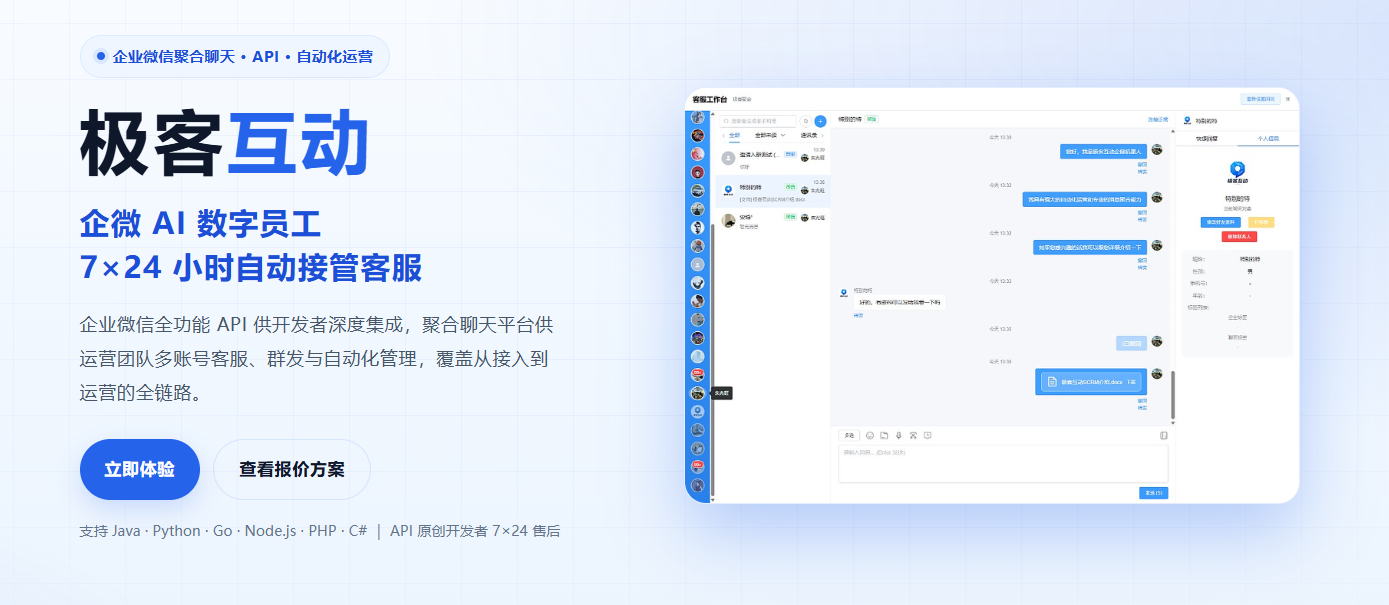The width and height of the screenshot is (1389, 605).
Task: Click the 立即体验 button
Action: click(140, 469)
